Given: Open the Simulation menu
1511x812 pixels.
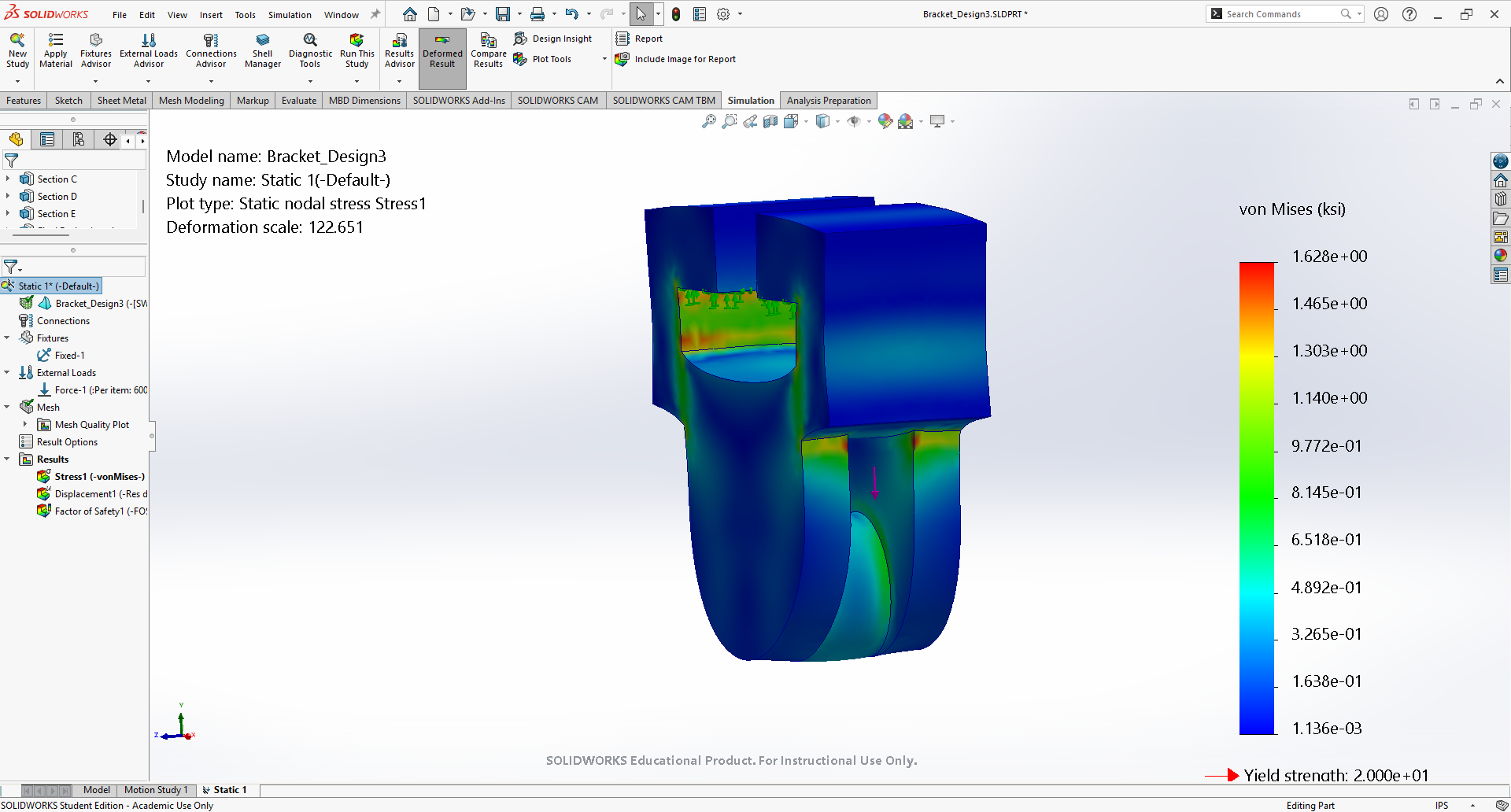Looking at the screenshot, I should coord(290,15).
